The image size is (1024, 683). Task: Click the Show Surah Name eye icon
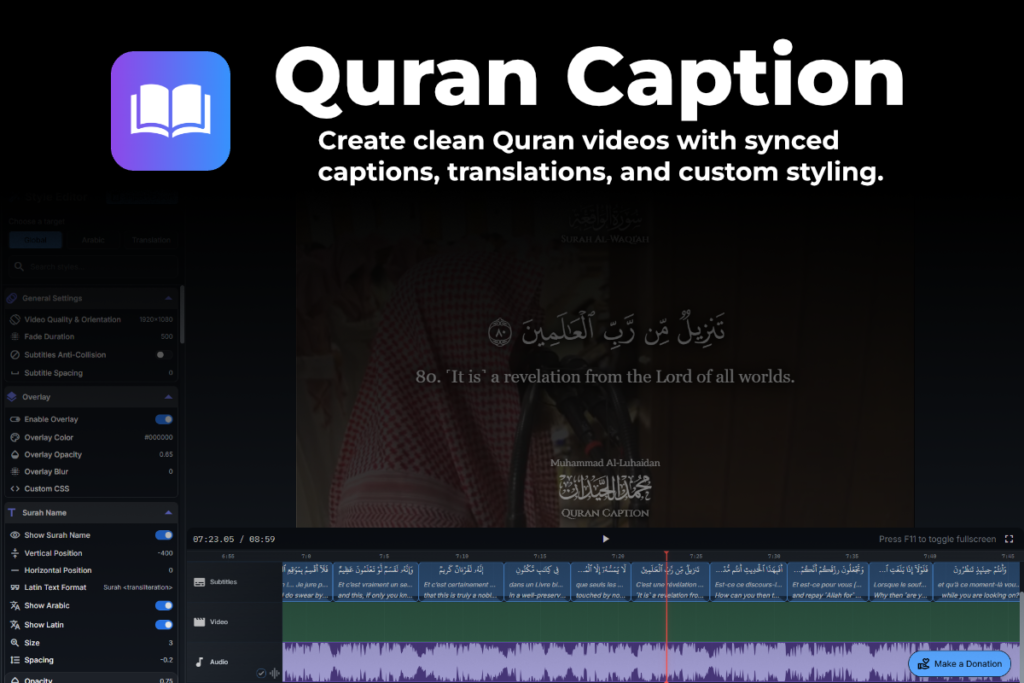pos(15,535)
